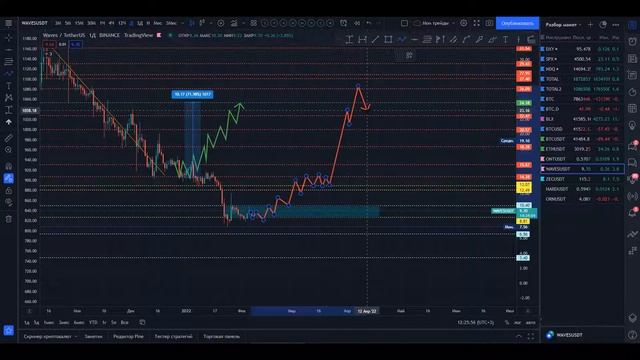Select the rectangle drawing shortcut

tap(388, 39)
